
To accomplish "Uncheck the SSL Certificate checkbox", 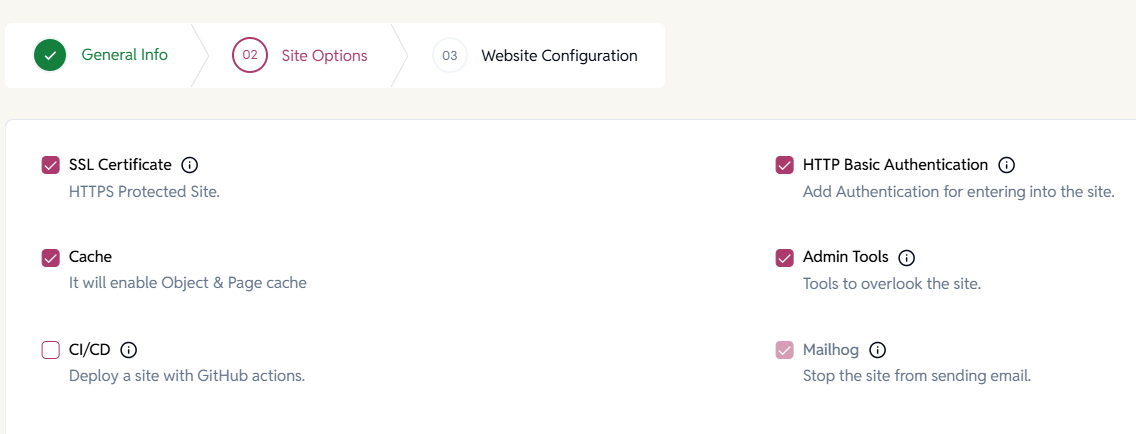I will [x=51, y=165].
